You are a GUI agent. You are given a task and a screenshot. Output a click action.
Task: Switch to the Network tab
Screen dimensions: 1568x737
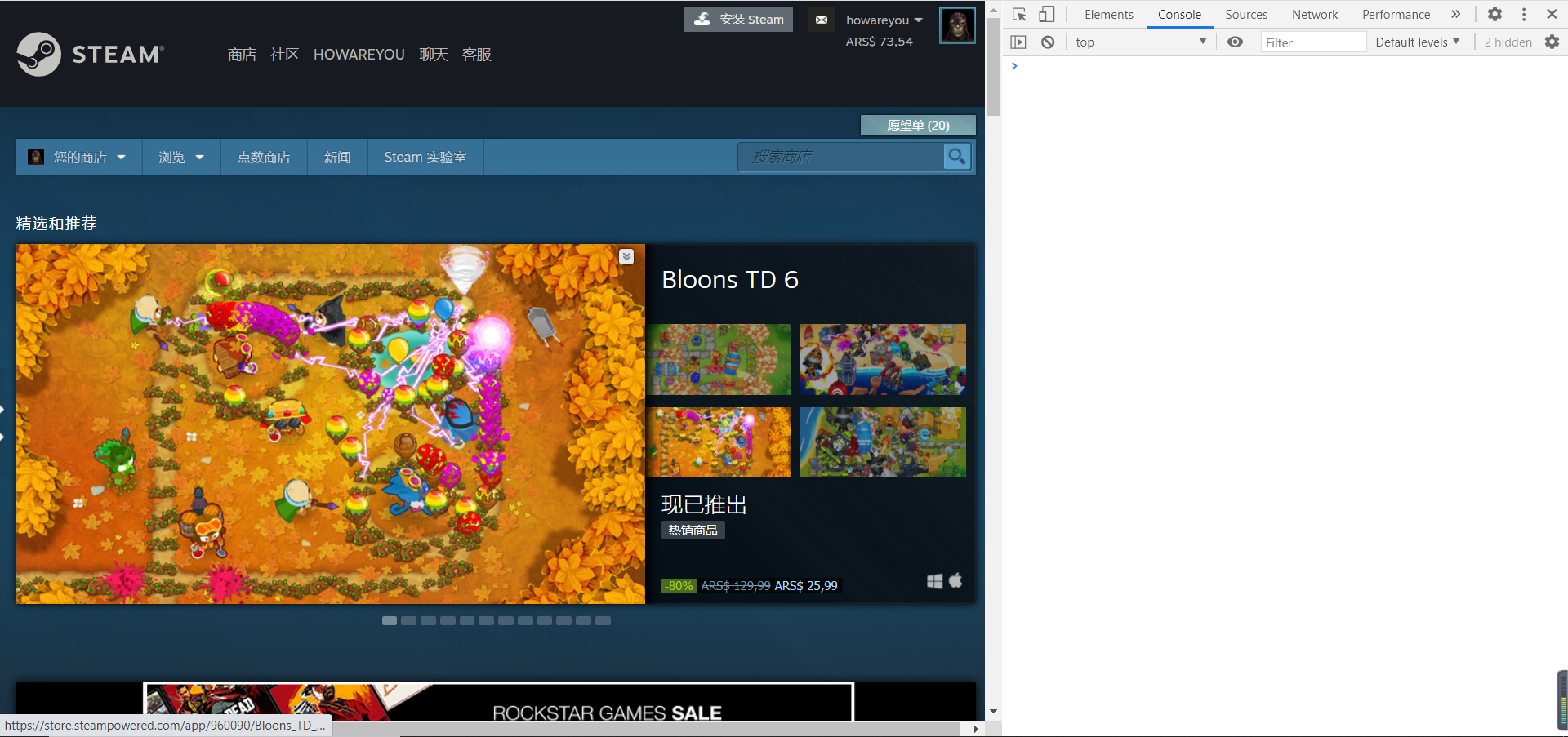[1315, 14]
